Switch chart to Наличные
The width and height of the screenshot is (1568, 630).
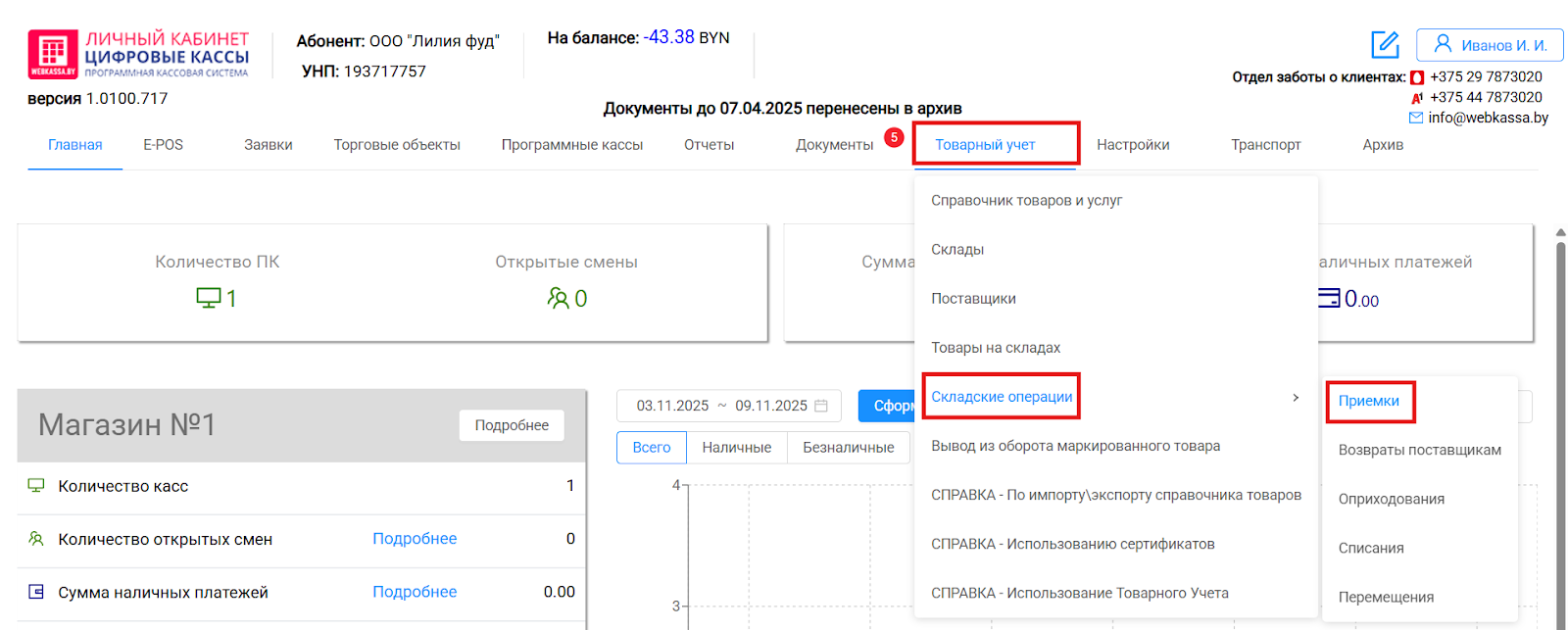(736, 448)
